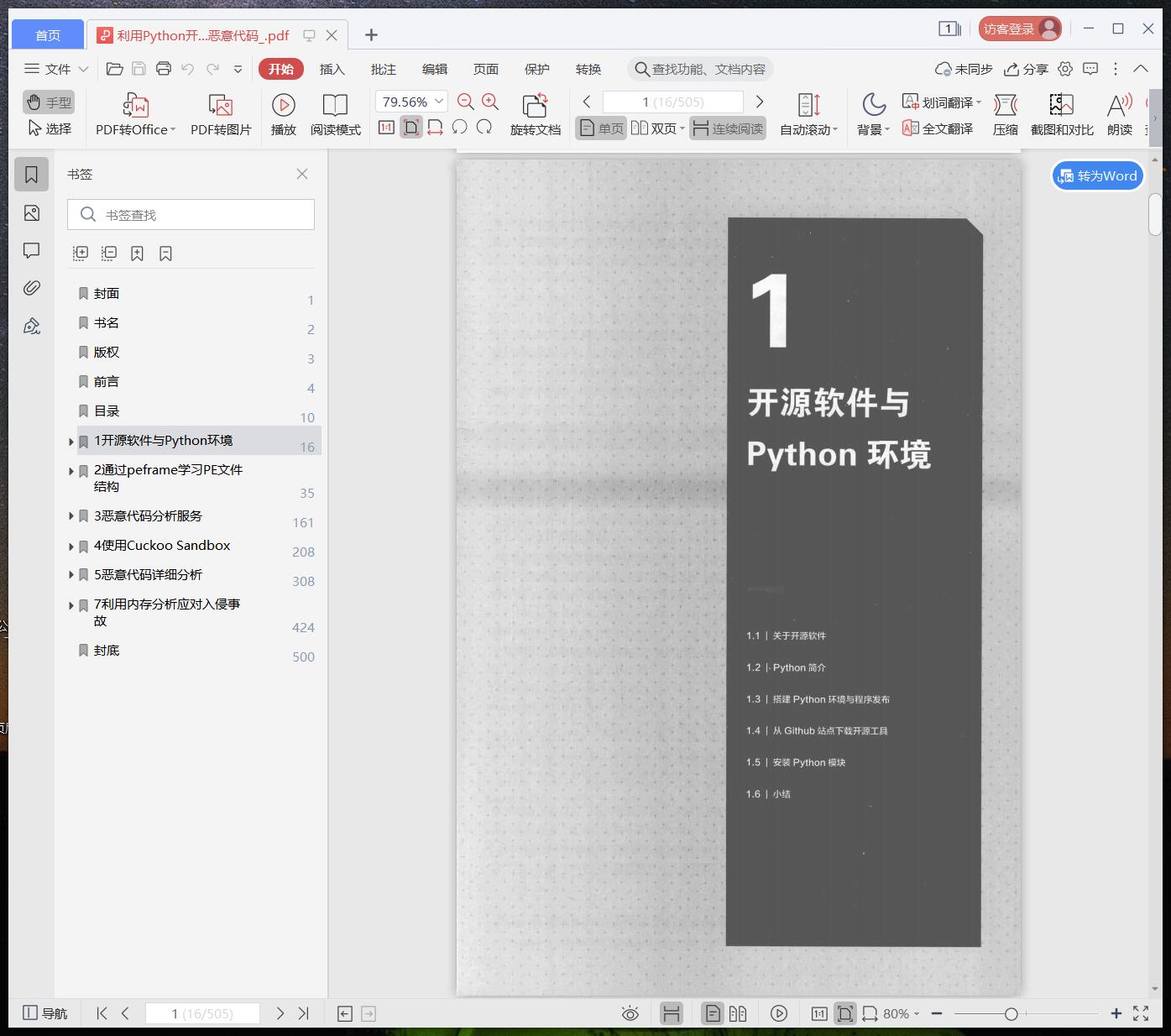Screen dimensions: 1171x1036
Task: Close the bookmark panel
Action: coord(302,174)
